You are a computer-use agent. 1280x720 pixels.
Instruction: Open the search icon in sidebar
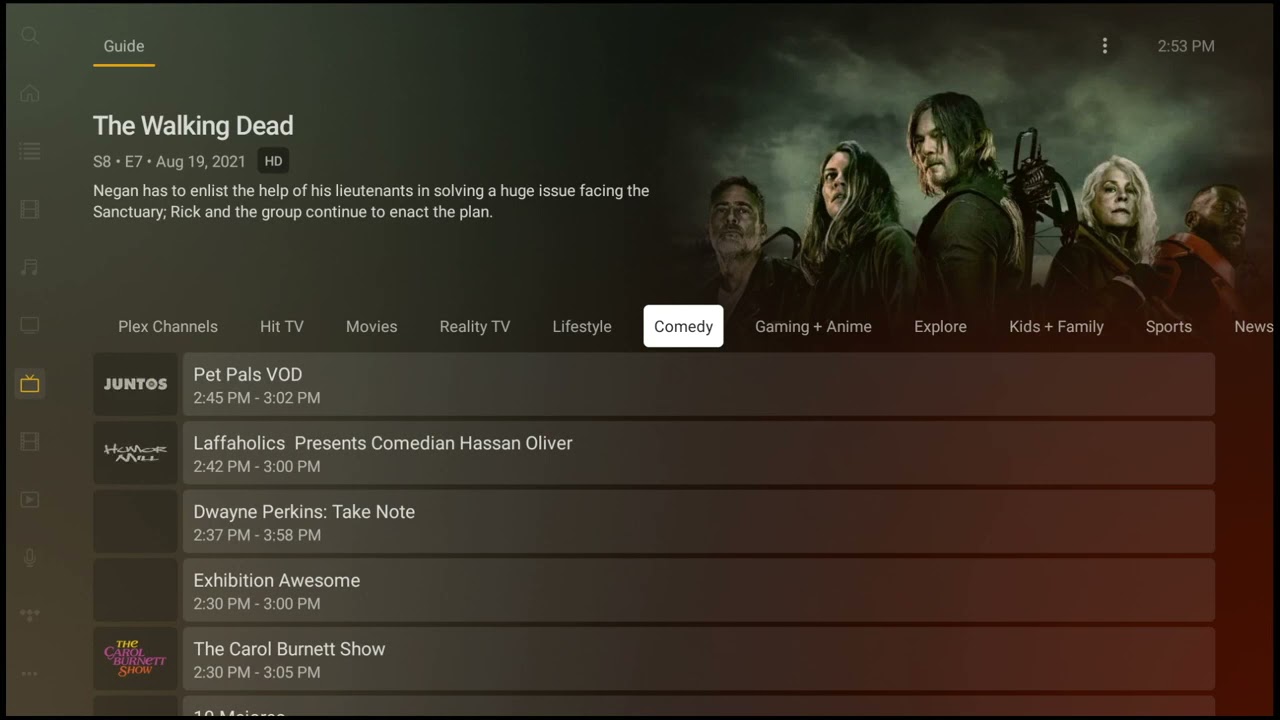[x=30, y=36]
